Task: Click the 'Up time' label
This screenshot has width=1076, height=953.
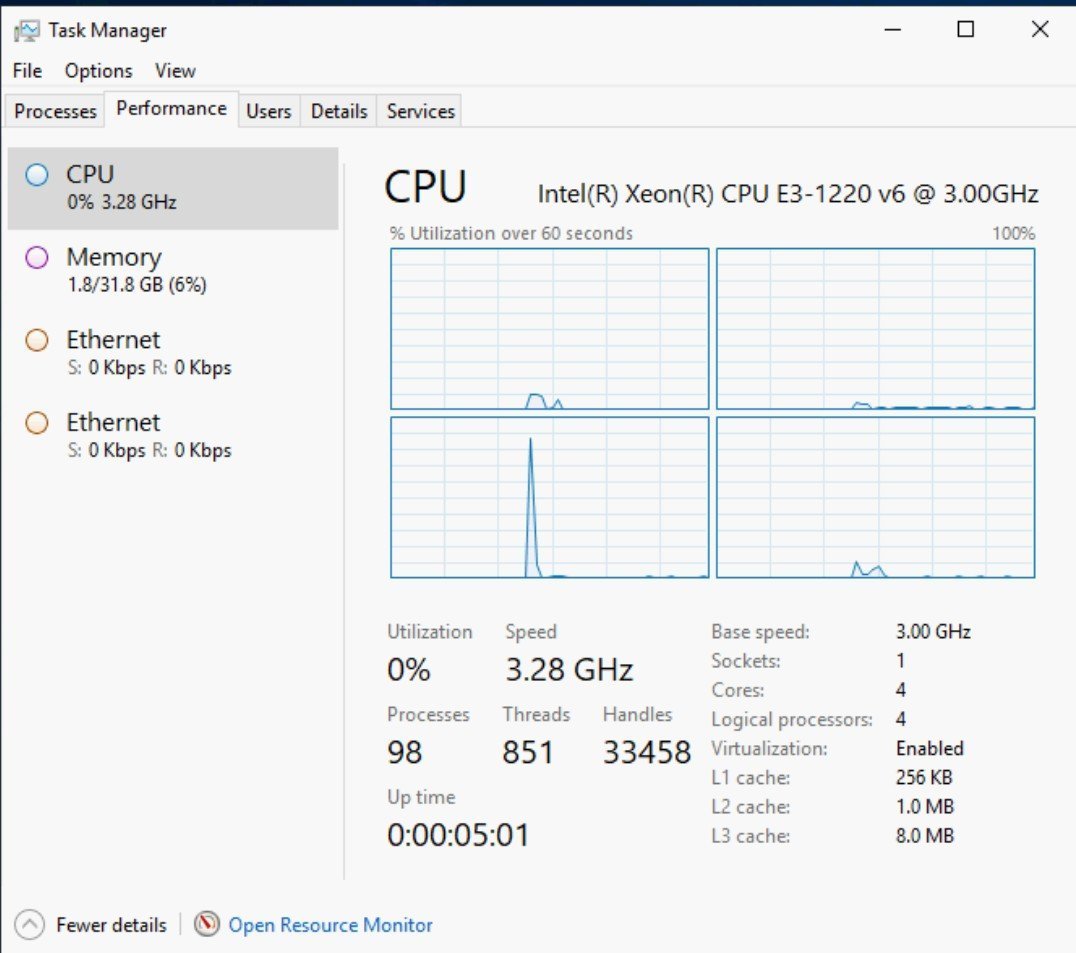Action: click(x=421, y=797)
